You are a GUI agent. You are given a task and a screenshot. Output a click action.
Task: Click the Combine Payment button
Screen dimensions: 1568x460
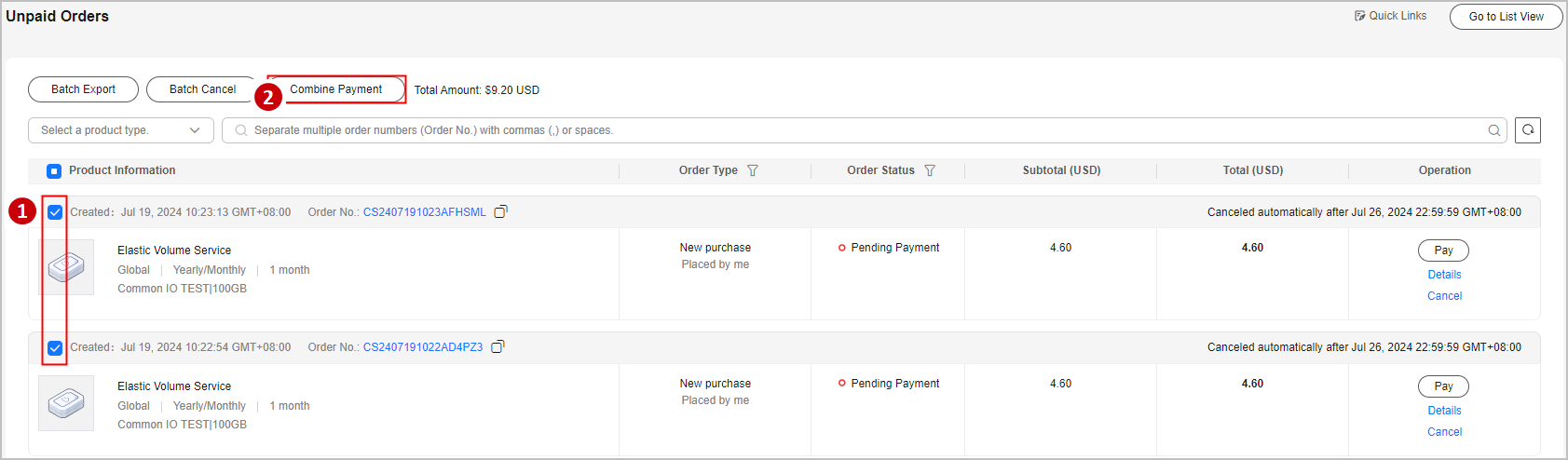pos(335,89)
